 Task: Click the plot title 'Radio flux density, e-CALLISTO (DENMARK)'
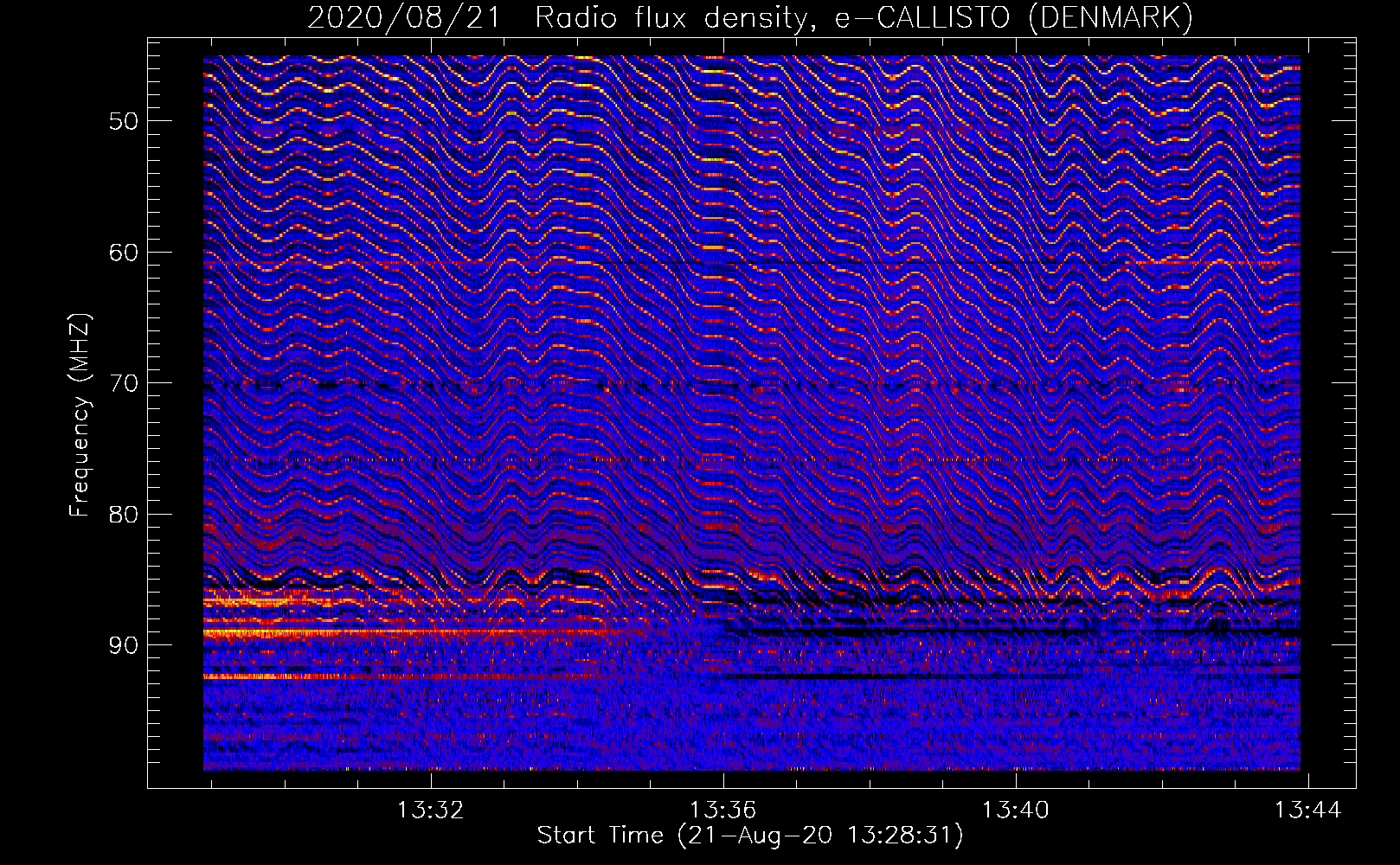click(x=864, y=18)
